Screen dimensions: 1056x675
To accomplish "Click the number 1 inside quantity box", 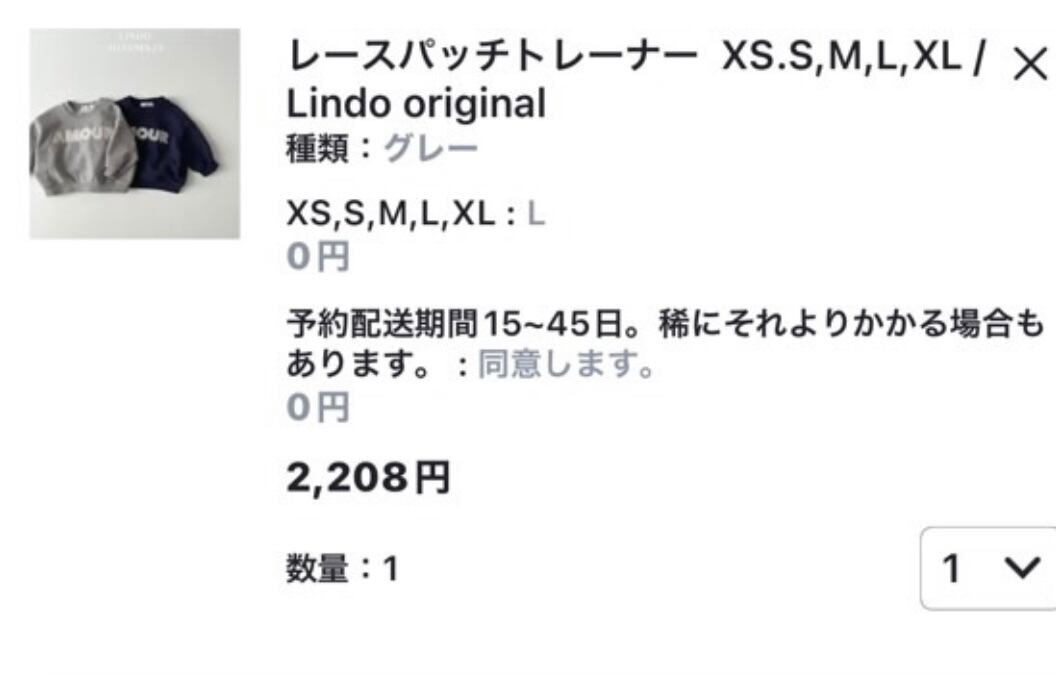I will [951, 569].
